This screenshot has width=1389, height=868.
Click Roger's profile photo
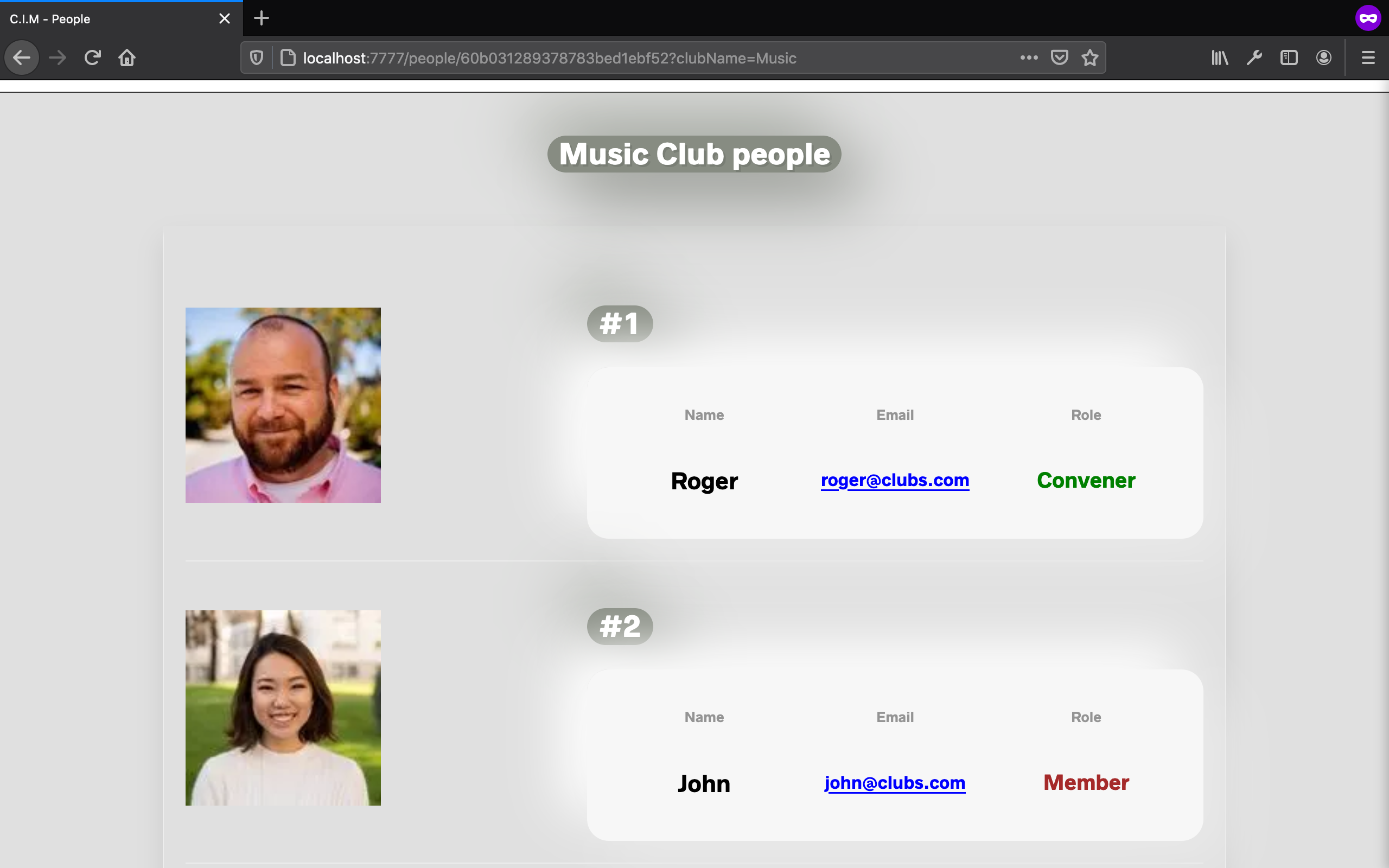point(283,405)
